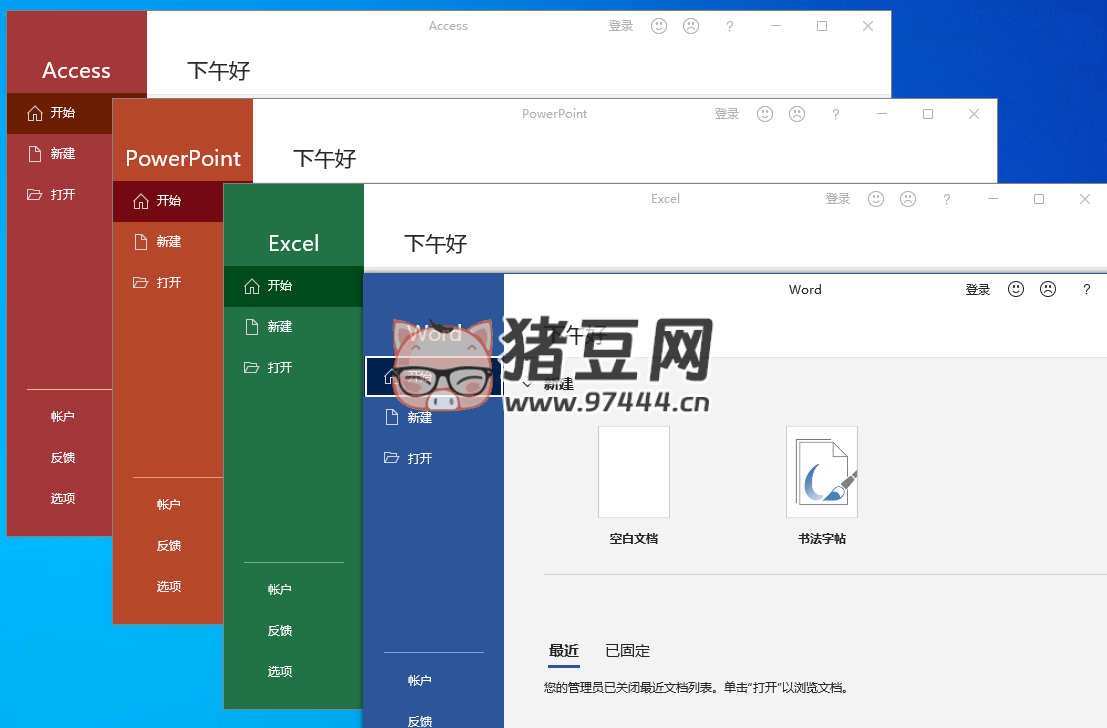
Task: Maximize the Excel window
Action: [1039, 199]
